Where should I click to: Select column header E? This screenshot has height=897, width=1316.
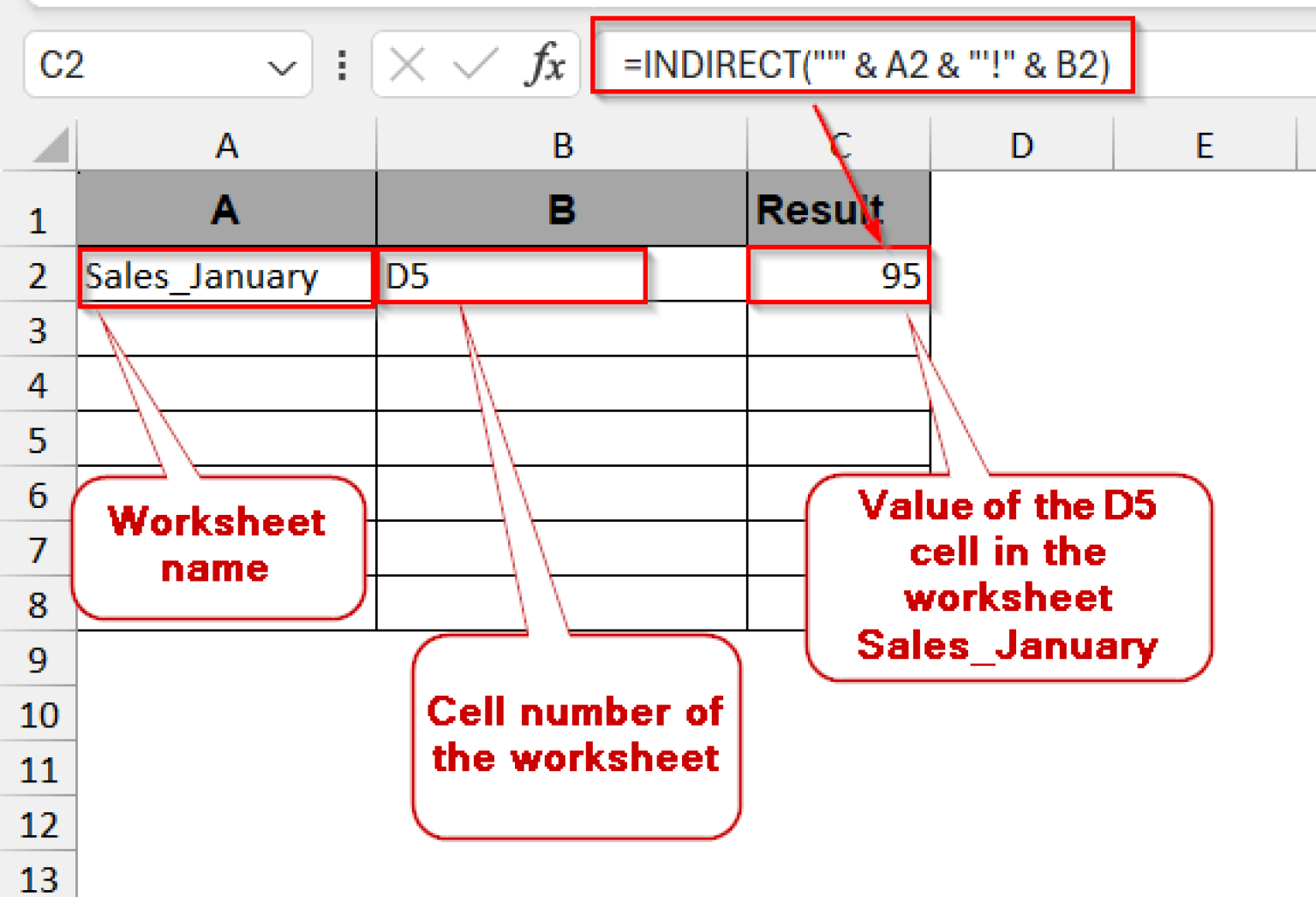point(1205,146)
